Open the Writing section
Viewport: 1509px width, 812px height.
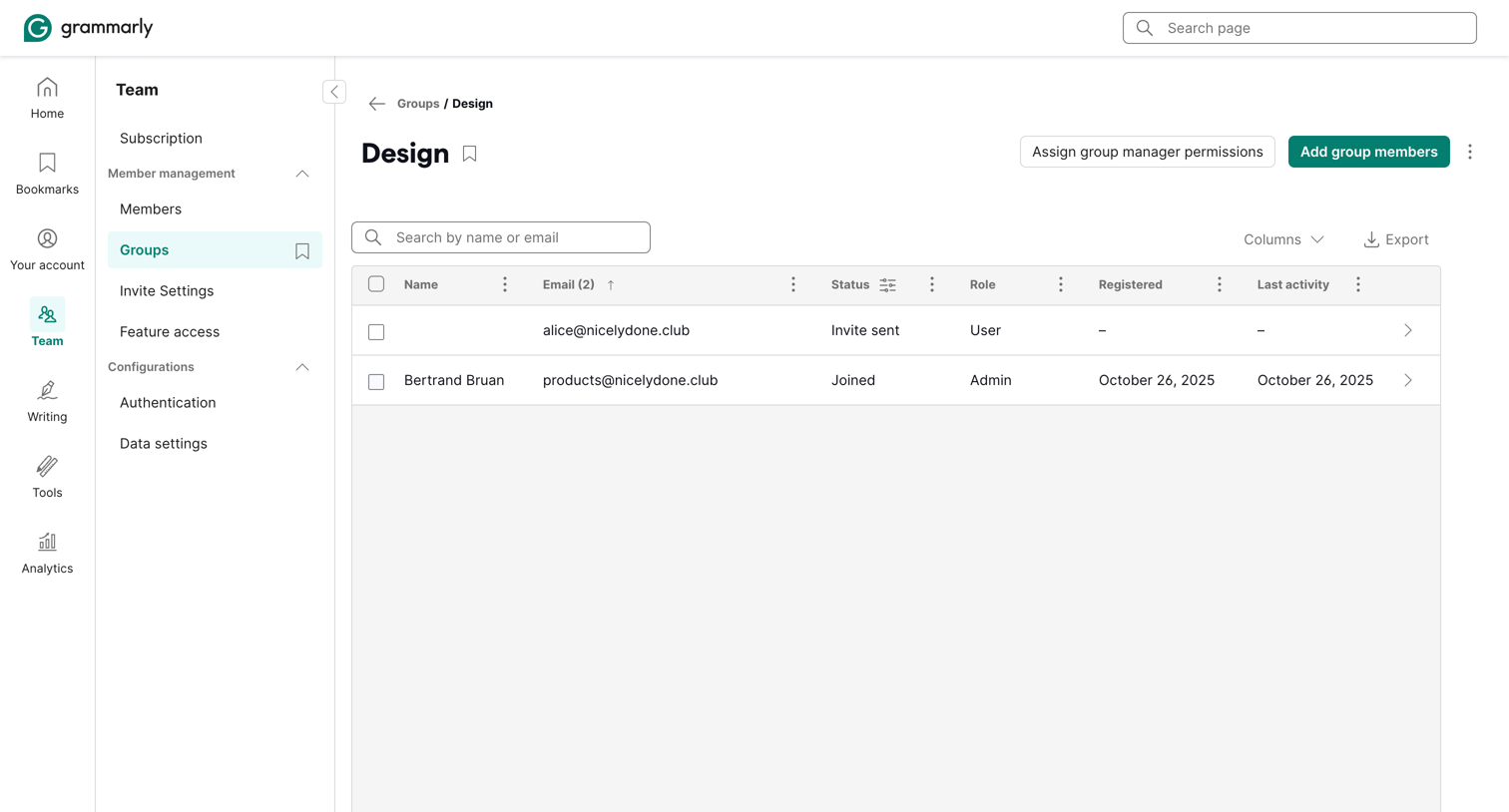[47, 402]
